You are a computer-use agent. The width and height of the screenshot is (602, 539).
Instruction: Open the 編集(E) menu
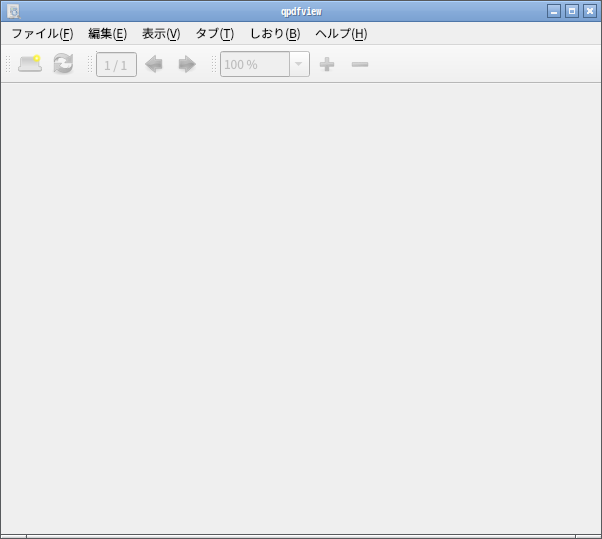tap(108, 34)
